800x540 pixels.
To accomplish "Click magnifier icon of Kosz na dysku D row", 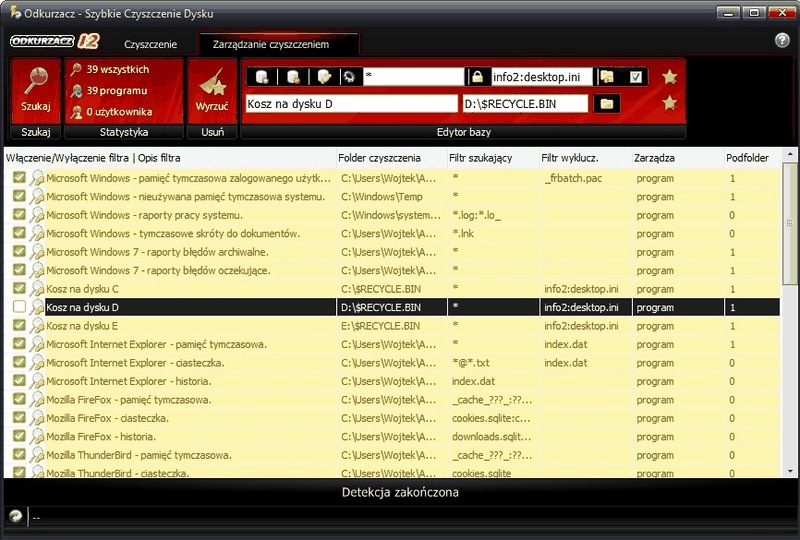I will (37, 307).
